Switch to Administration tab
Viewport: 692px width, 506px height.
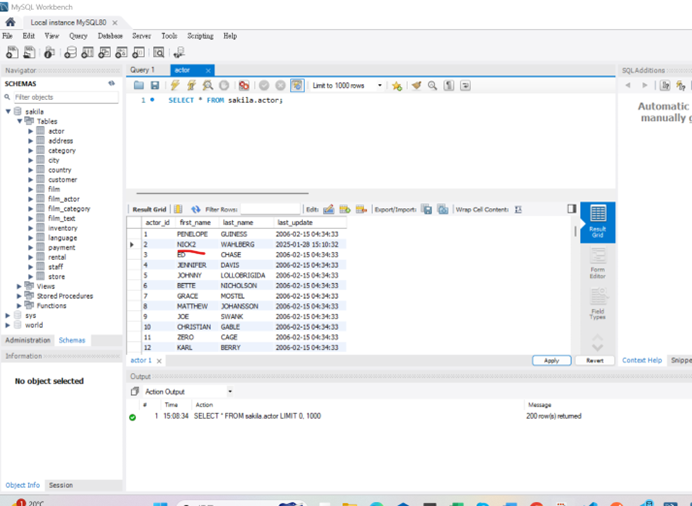(x=28, y=340)
